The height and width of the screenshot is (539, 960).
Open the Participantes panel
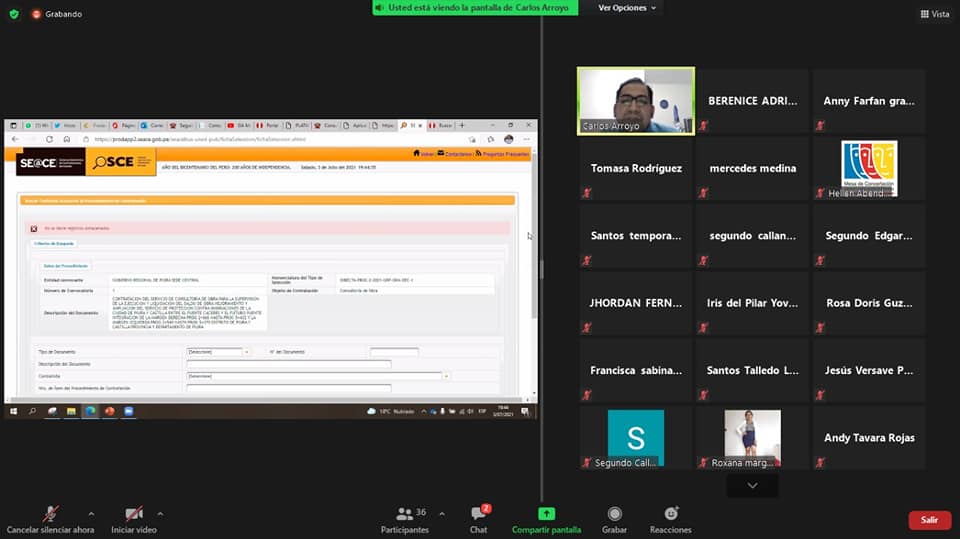click(405, 519)
